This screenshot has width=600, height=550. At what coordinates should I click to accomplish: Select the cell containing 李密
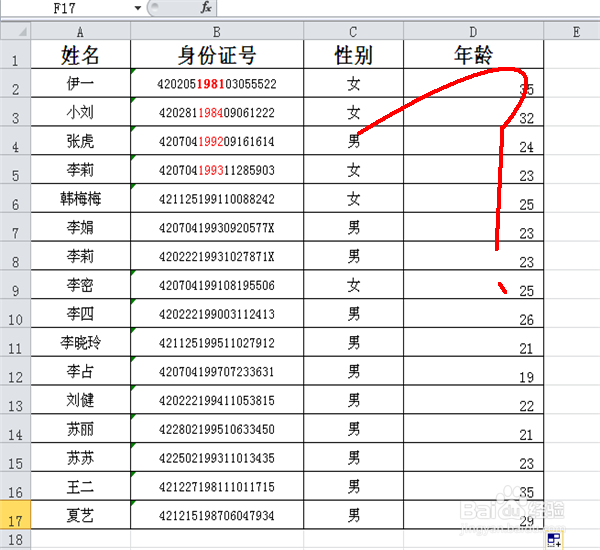[x=81, y=285]
